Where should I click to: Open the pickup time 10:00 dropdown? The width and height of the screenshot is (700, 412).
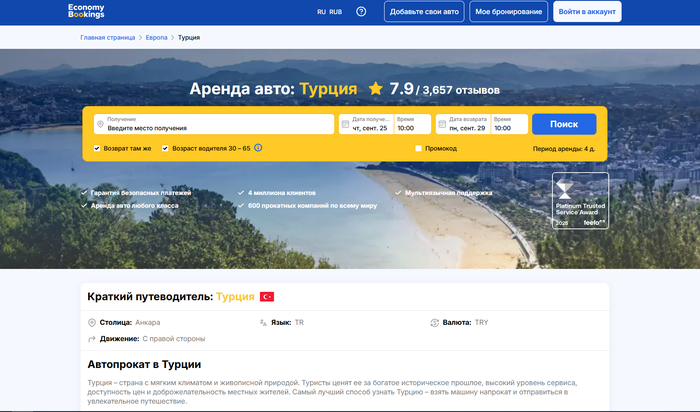pos(412,124)
